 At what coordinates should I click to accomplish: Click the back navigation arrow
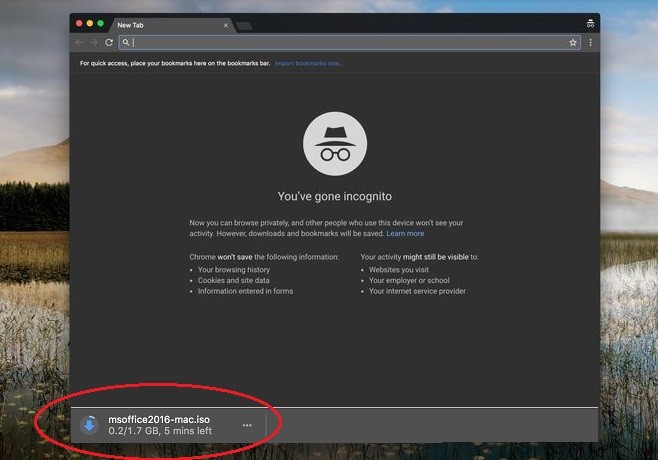coord(79,42)
